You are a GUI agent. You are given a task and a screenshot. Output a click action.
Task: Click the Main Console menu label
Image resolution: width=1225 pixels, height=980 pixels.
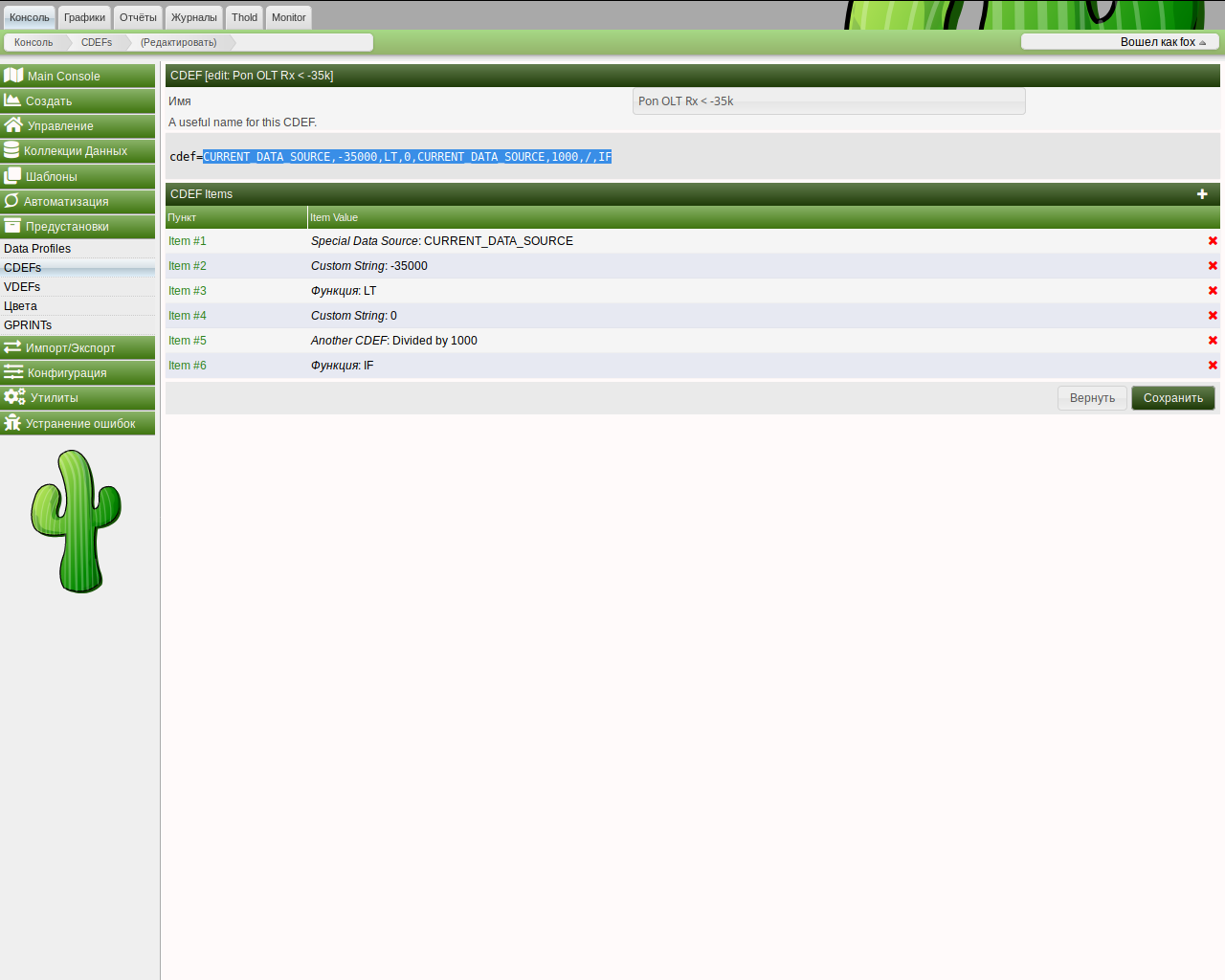tap(64, 77)
